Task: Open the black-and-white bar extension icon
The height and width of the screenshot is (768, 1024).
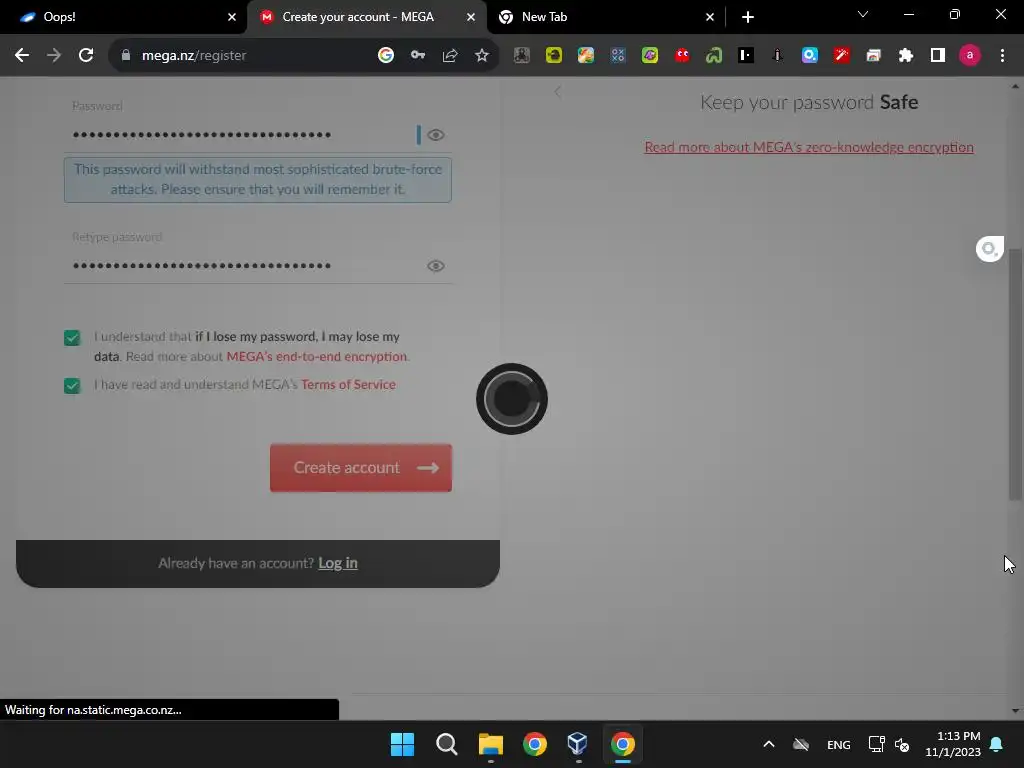Action: click(746, 56)
